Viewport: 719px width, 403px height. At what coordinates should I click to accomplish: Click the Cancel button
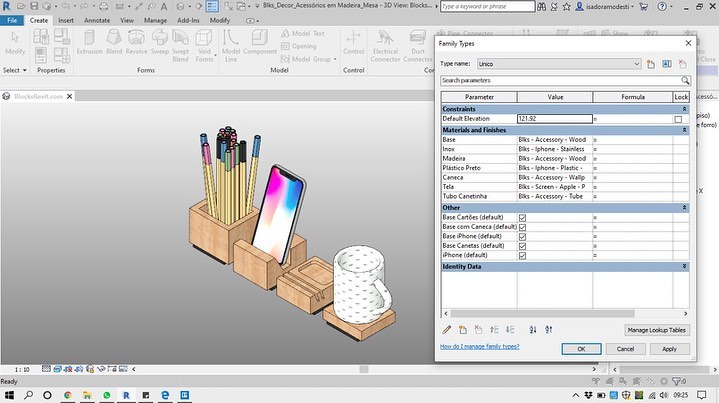625,349
